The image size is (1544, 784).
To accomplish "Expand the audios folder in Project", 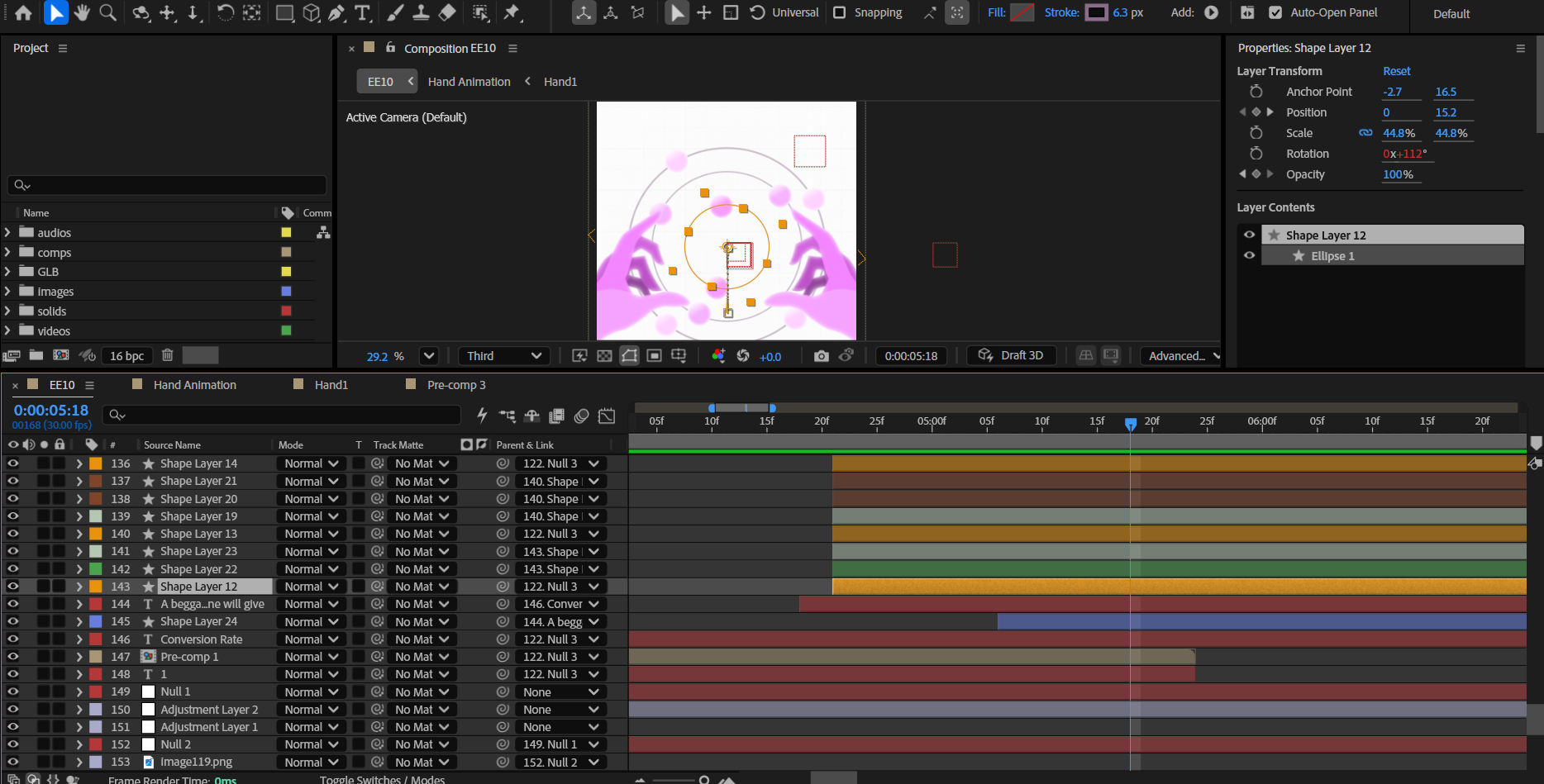I will (x=7, y=233).
